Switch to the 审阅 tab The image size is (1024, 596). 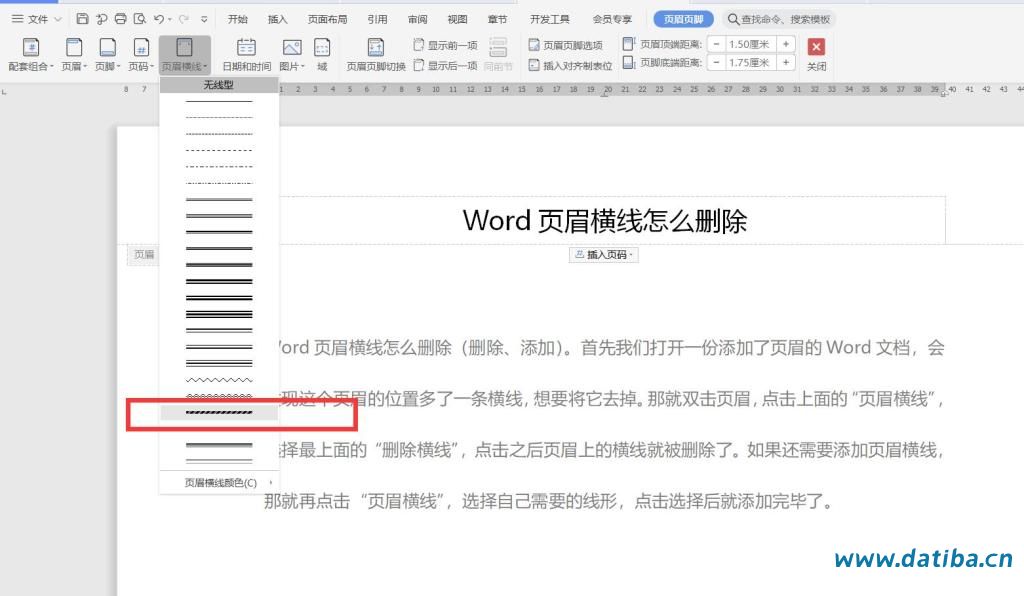tap(417, 19)
